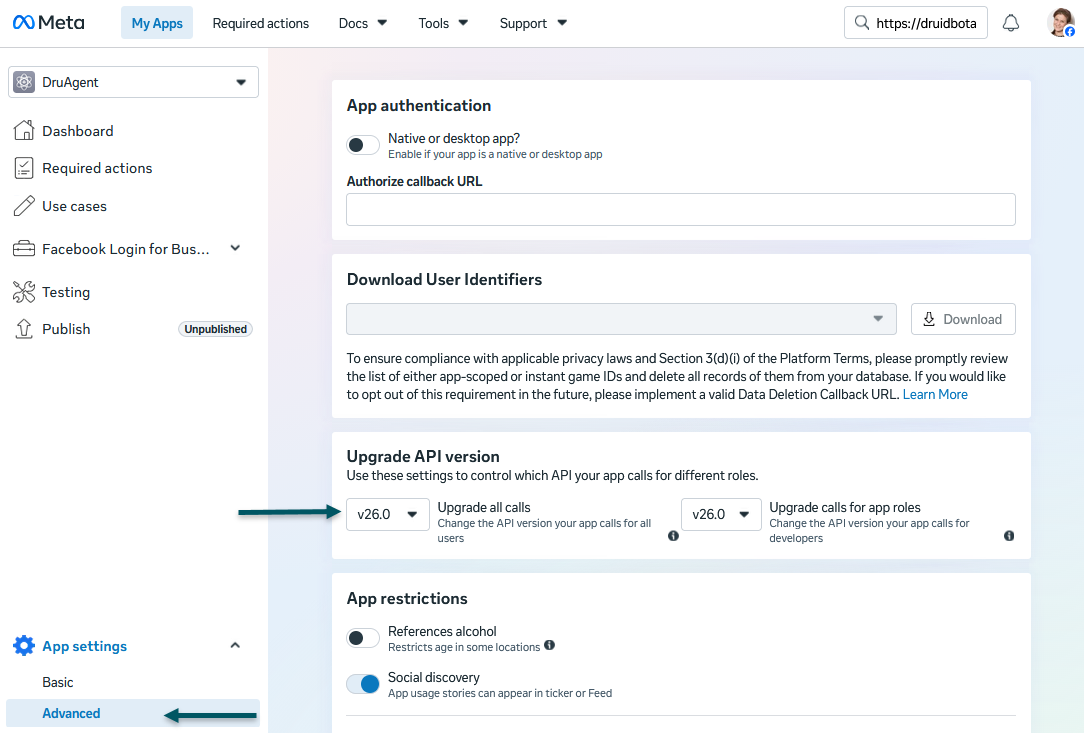1084x733 pixels.
Task: Open the DruAgent app selector dropdown
Action: pos(133,82)
